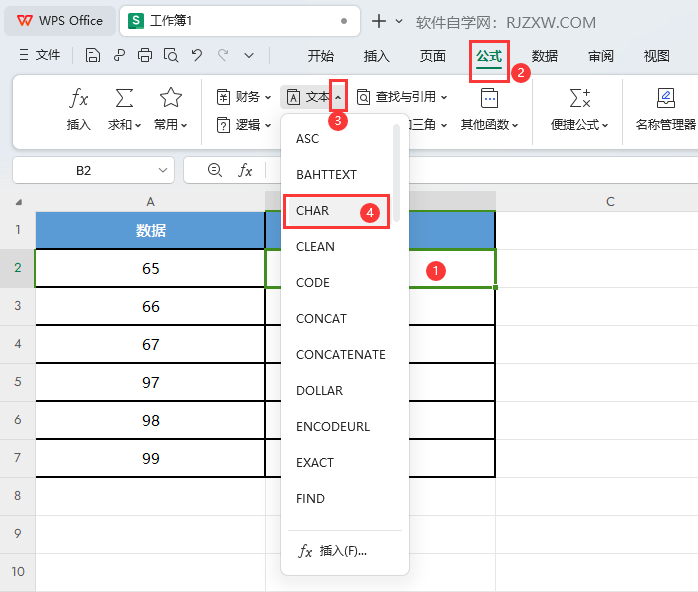The width and height of the screenshot is (698, 592).
Task: Select row 2 header
Action: [x=17, y=268]
